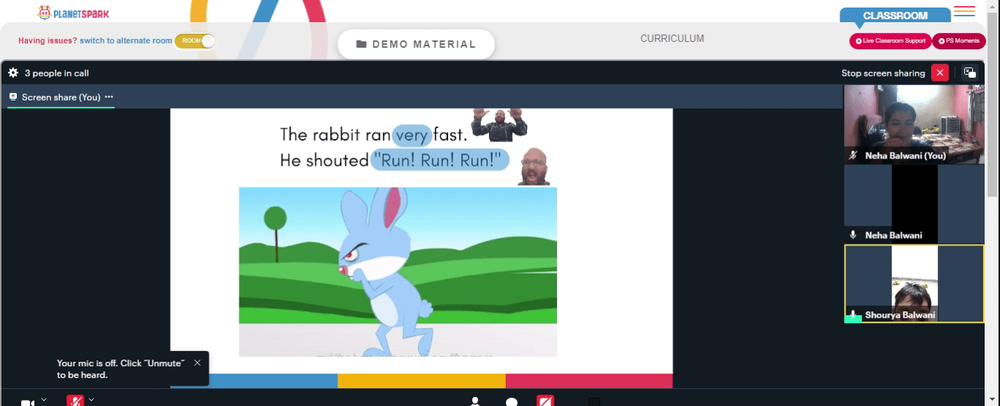
Task: Open Live Classroom Support
Action: pyautogui.click(x=890, y=41)
